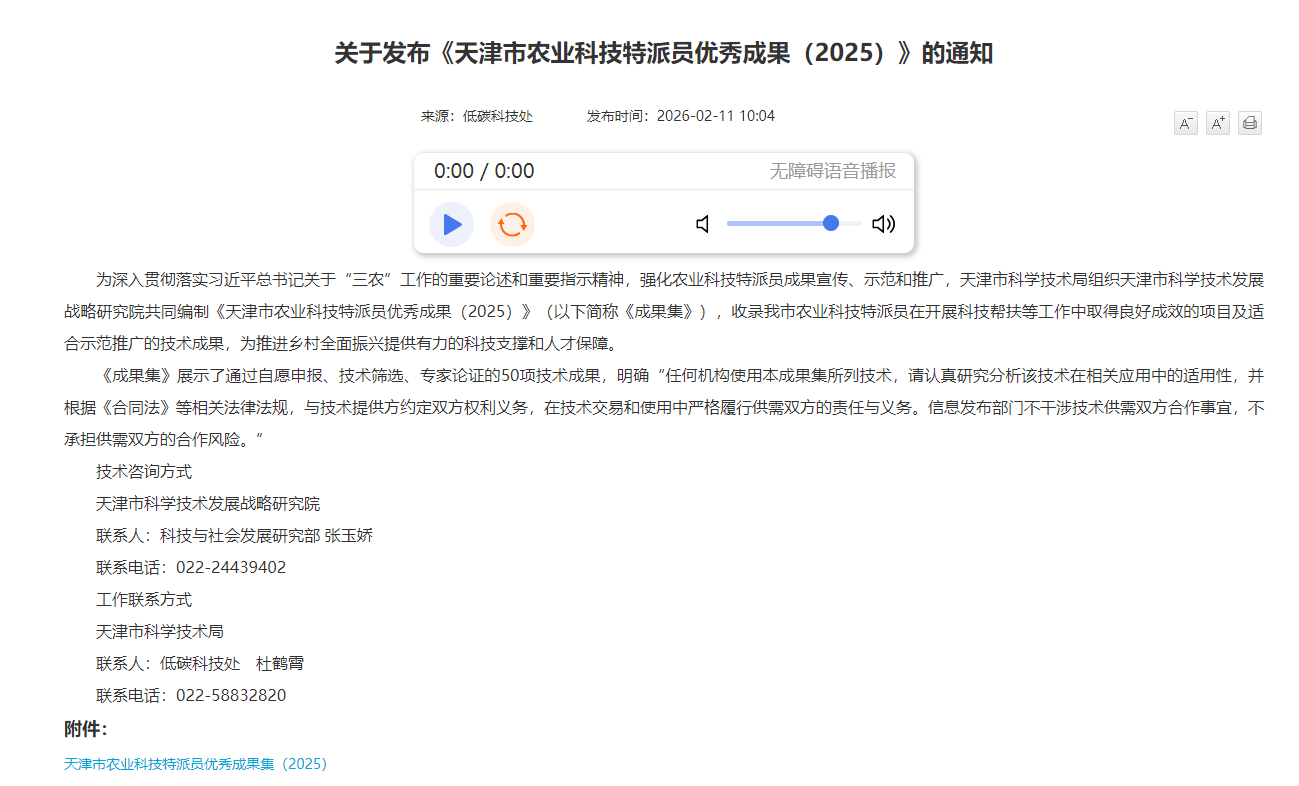Screen dimensions: 1299x786
Task: Click the unfilled end of the volume track
Action: pos(851,223)
